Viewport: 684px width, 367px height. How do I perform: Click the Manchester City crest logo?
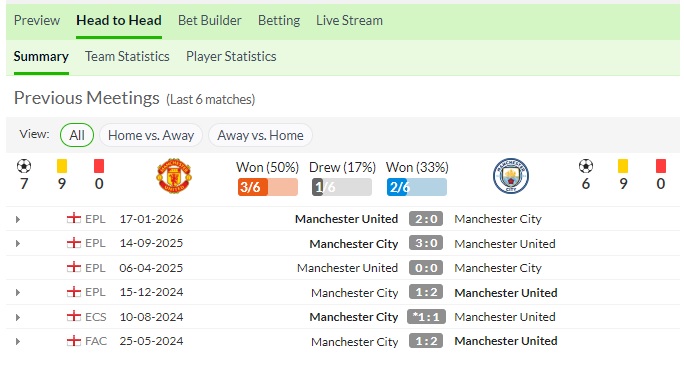click(511, 176)
